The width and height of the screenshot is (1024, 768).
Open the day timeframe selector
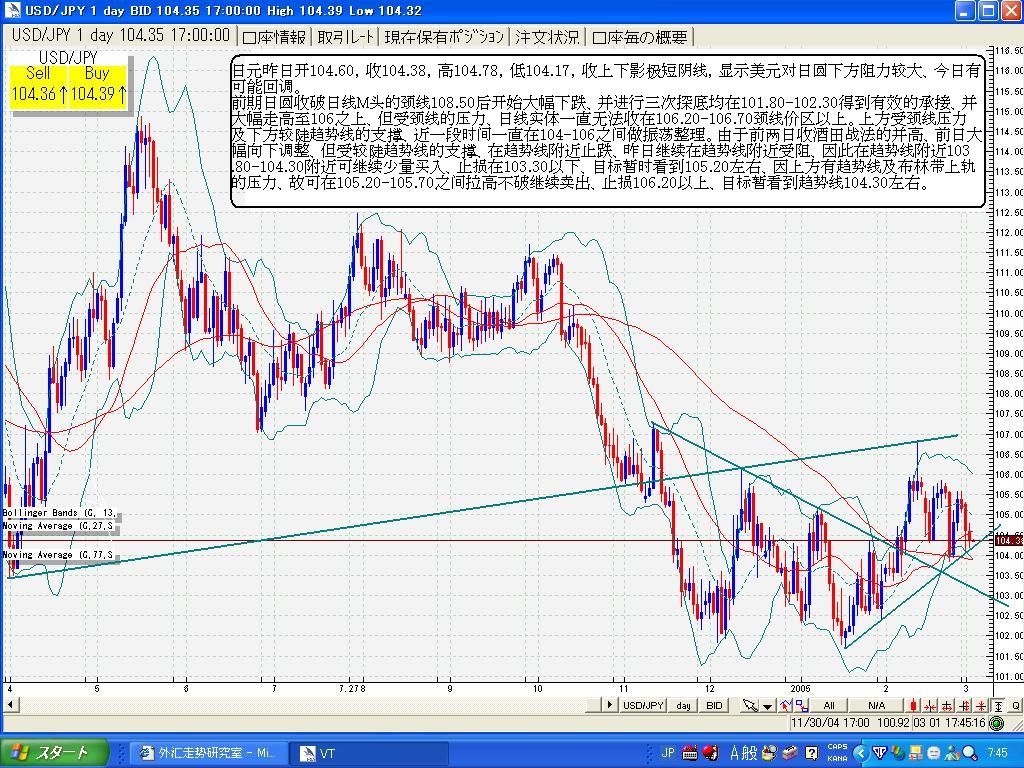point(684,705)
